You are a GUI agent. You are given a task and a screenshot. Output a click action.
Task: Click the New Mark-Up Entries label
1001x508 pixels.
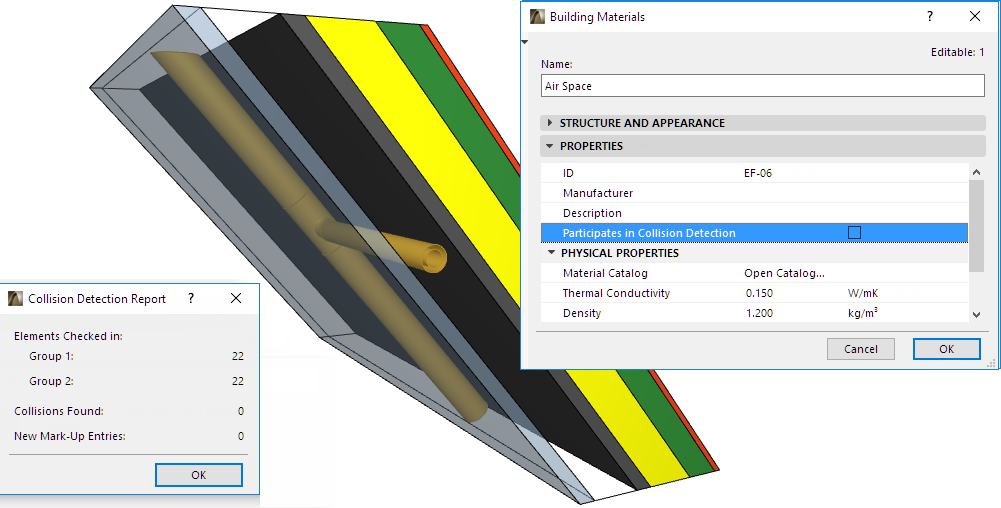pos(70,436)
